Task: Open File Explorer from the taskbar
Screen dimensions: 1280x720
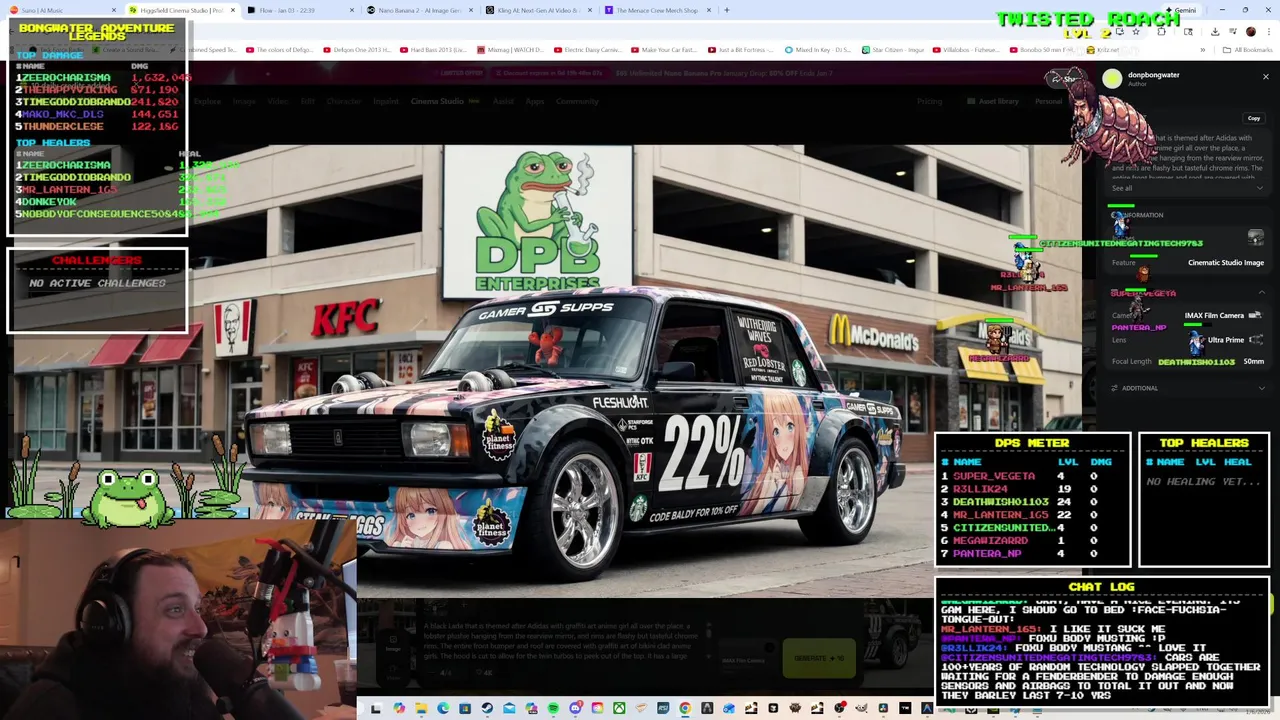Action: click(421, 709)
